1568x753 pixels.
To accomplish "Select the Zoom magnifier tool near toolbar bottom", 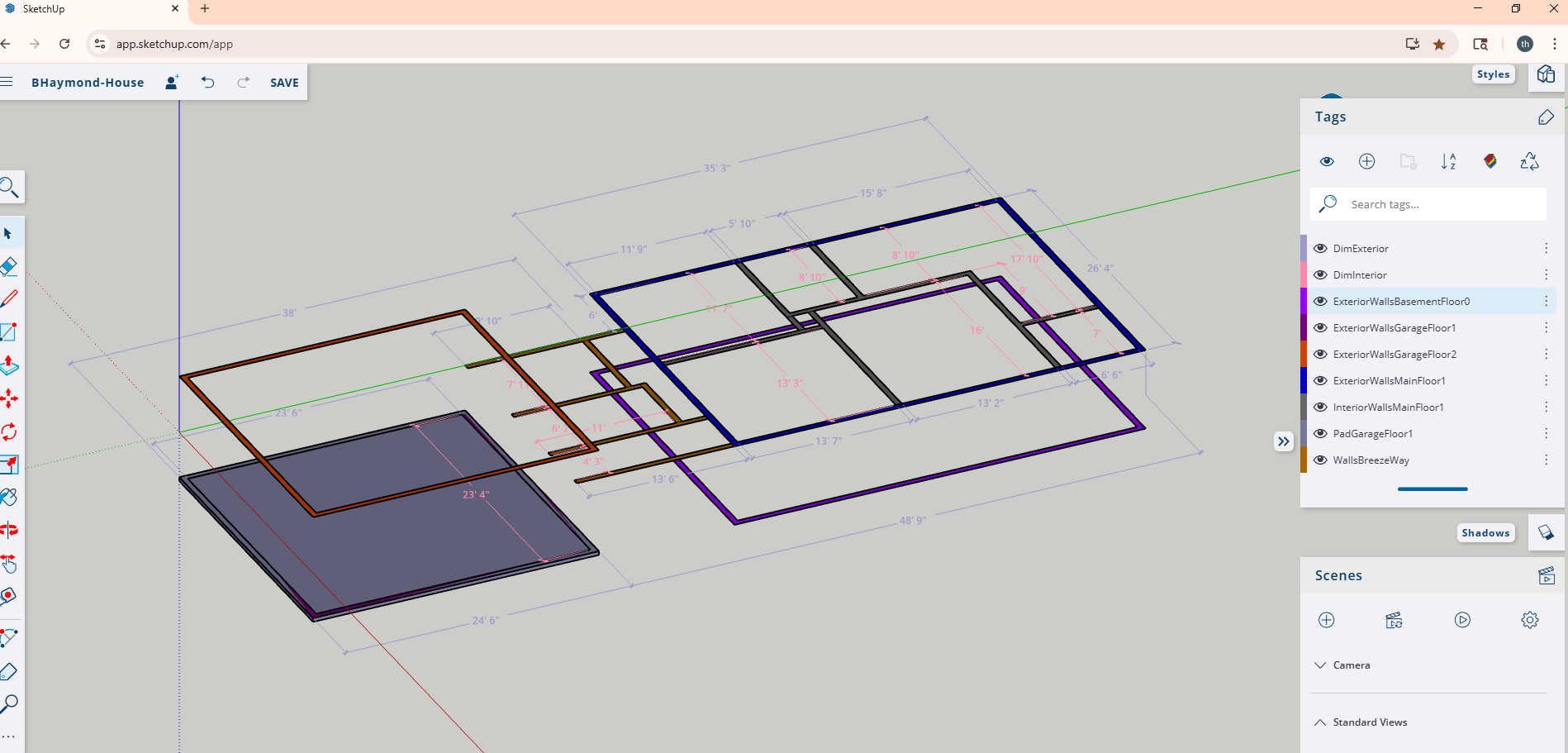I will pyautogui.click(x=9, y=704).
